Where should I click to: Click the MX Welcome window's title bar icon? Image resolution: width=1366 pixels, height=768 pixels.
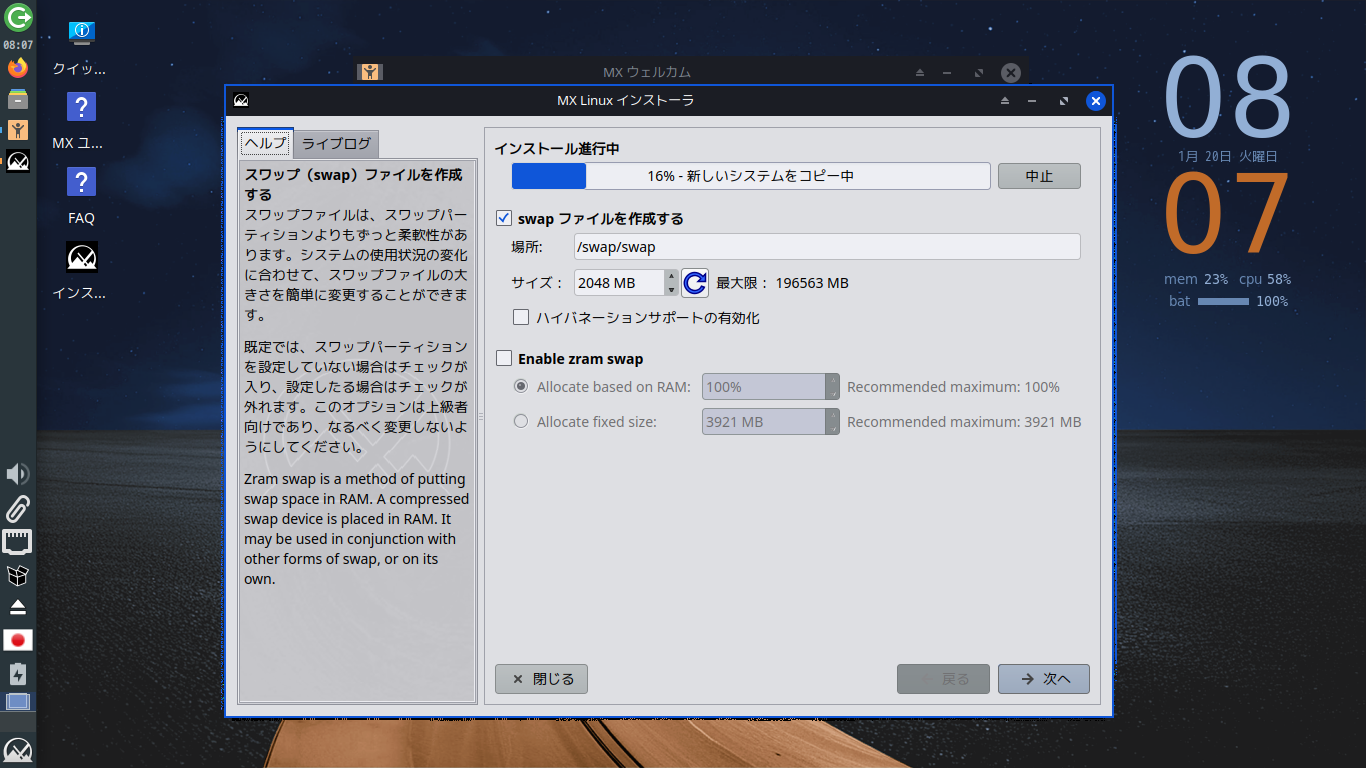click(x=370, y=72)
